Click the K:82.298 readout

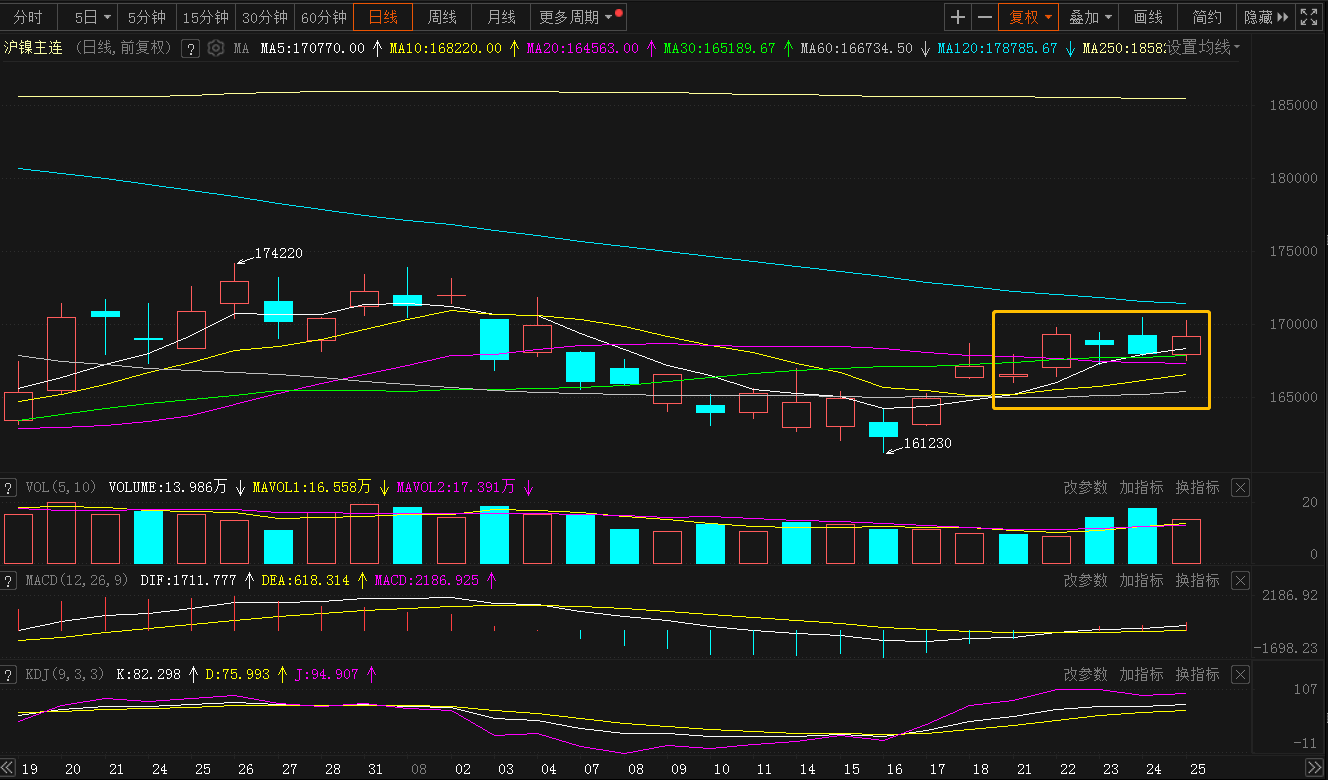(149, 675)
